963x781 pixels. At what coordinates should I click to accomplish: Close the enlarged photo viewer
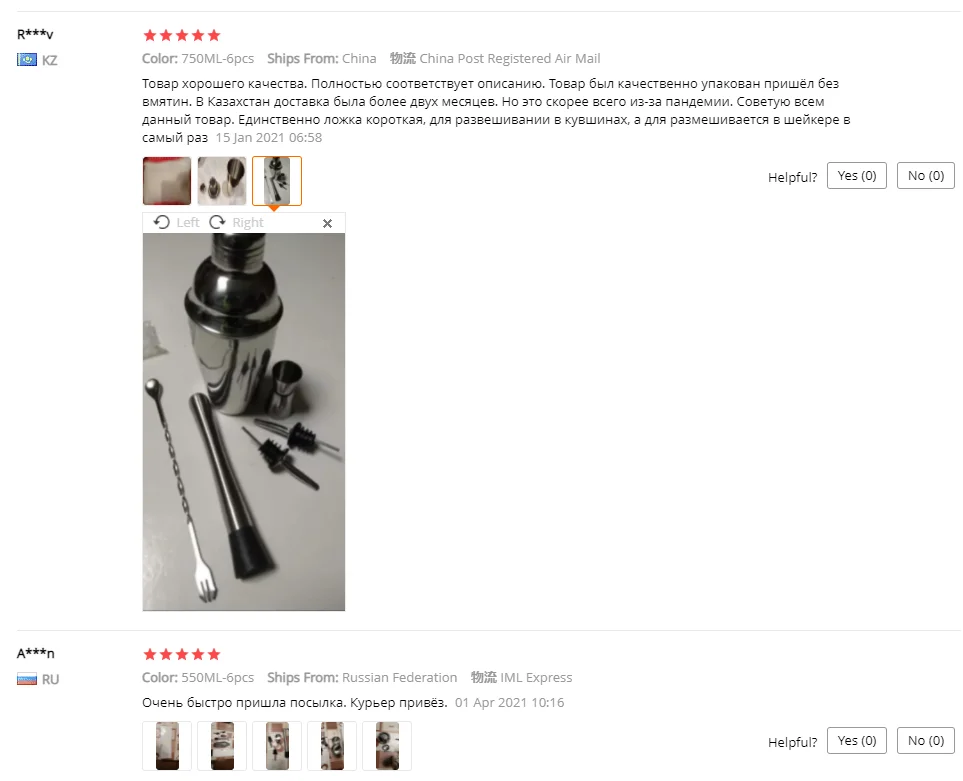tap(327, 223)
